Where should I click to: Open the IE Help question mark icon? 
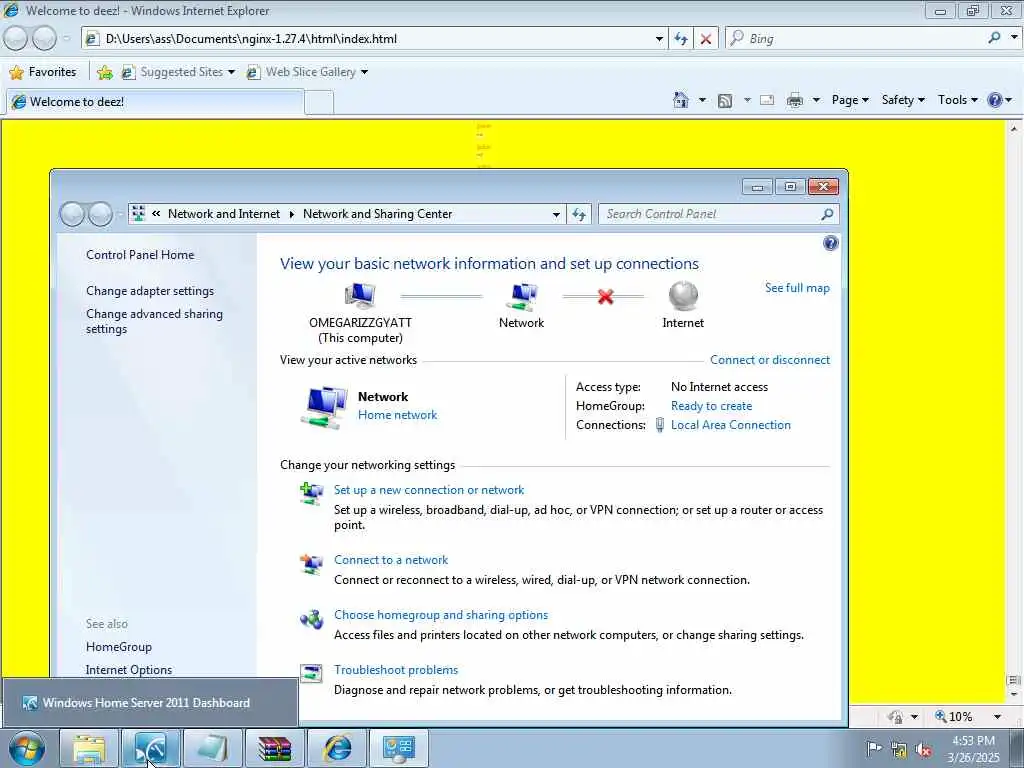(x=995, y=100)
